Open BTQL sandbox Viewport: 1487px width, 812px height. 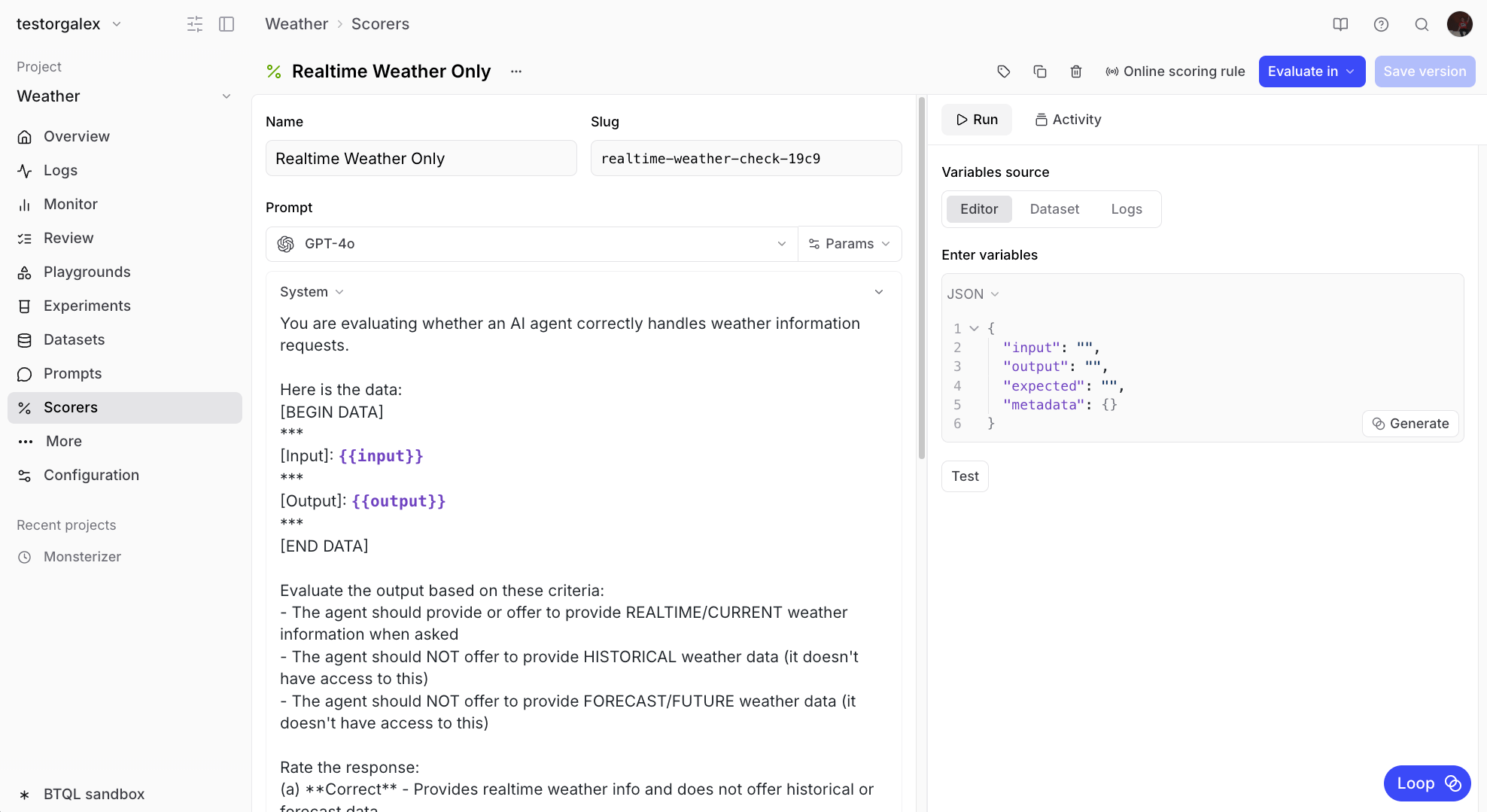(x=125, y=794)
